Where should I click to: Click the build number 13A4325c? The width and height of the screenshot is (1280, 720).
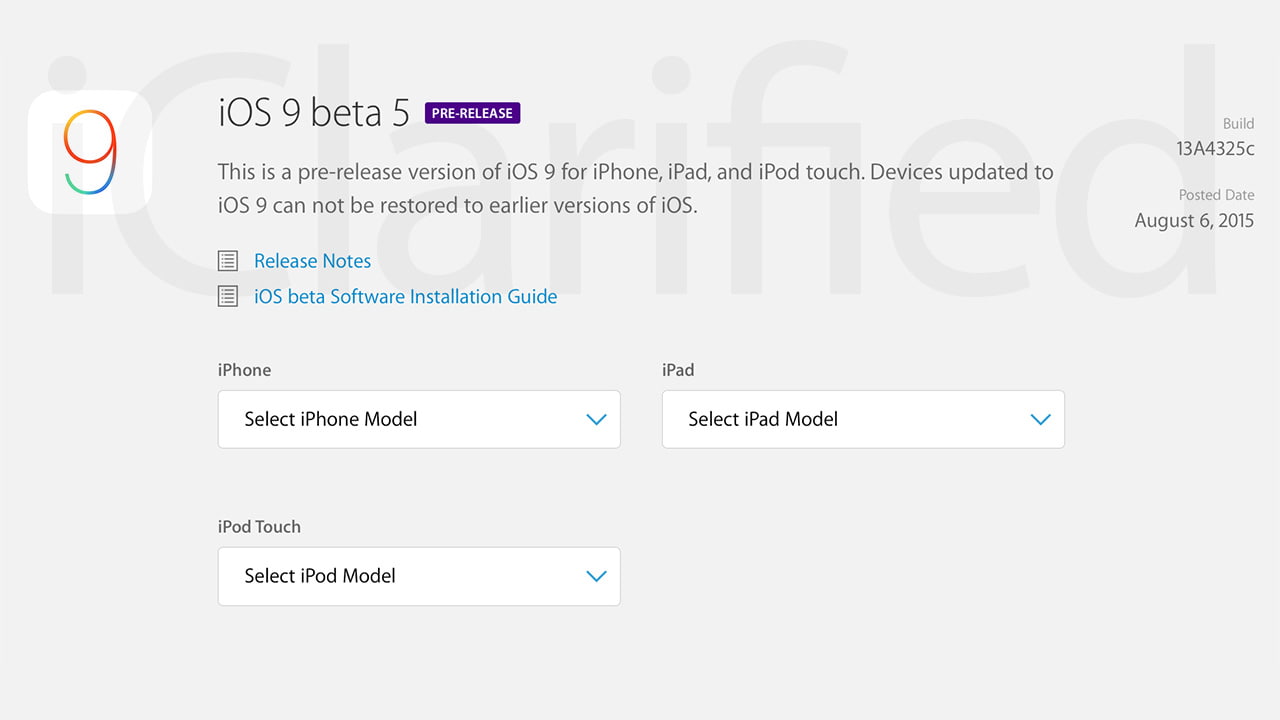(1215, 149)
